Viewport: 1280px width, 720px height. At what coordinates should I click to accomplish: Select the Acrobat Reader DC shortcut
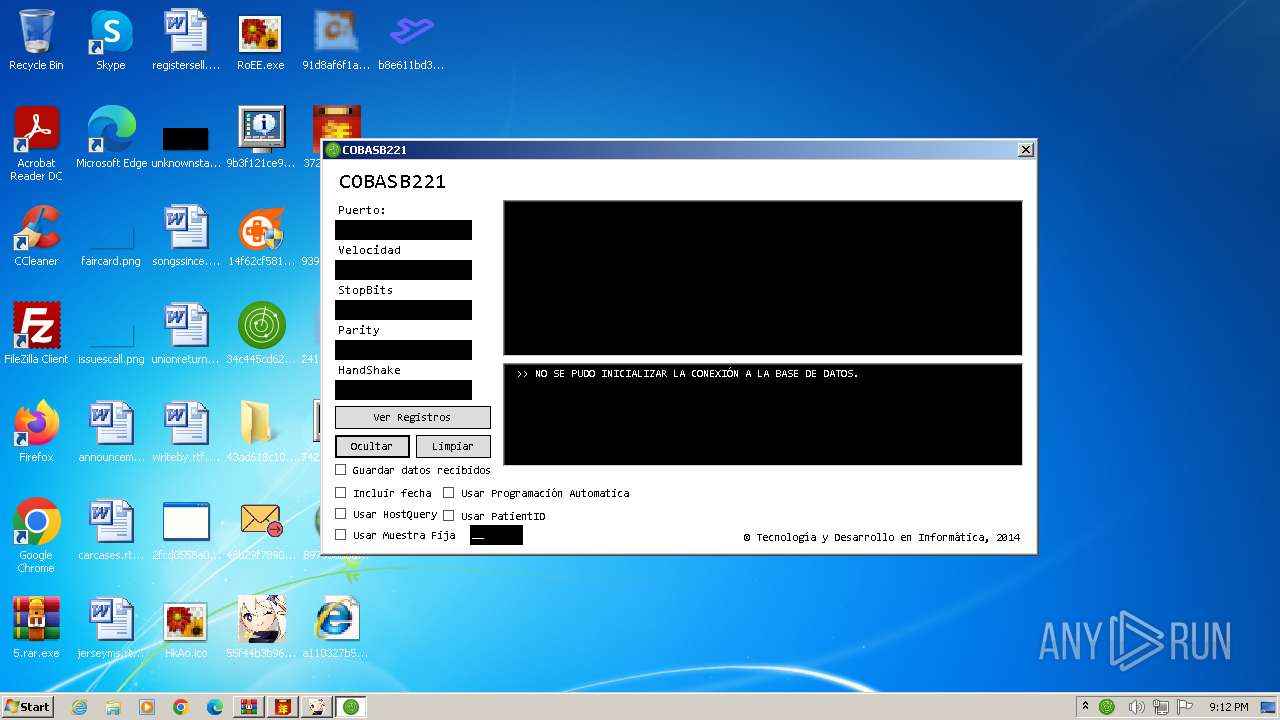point(36,143)
